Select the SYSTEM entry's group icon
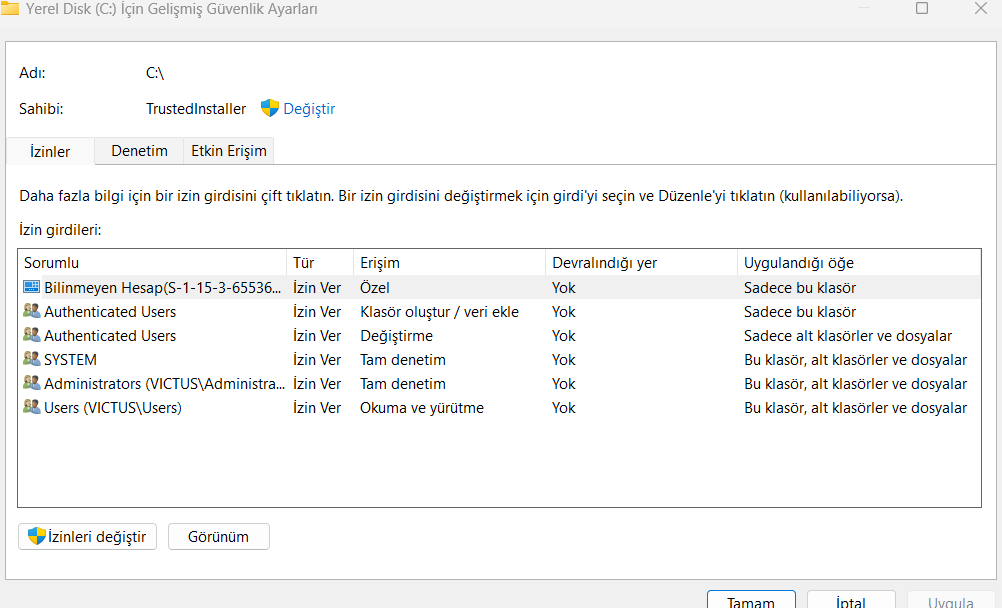This screenshot has height=608, width=1002. click(x=33, y=359)
